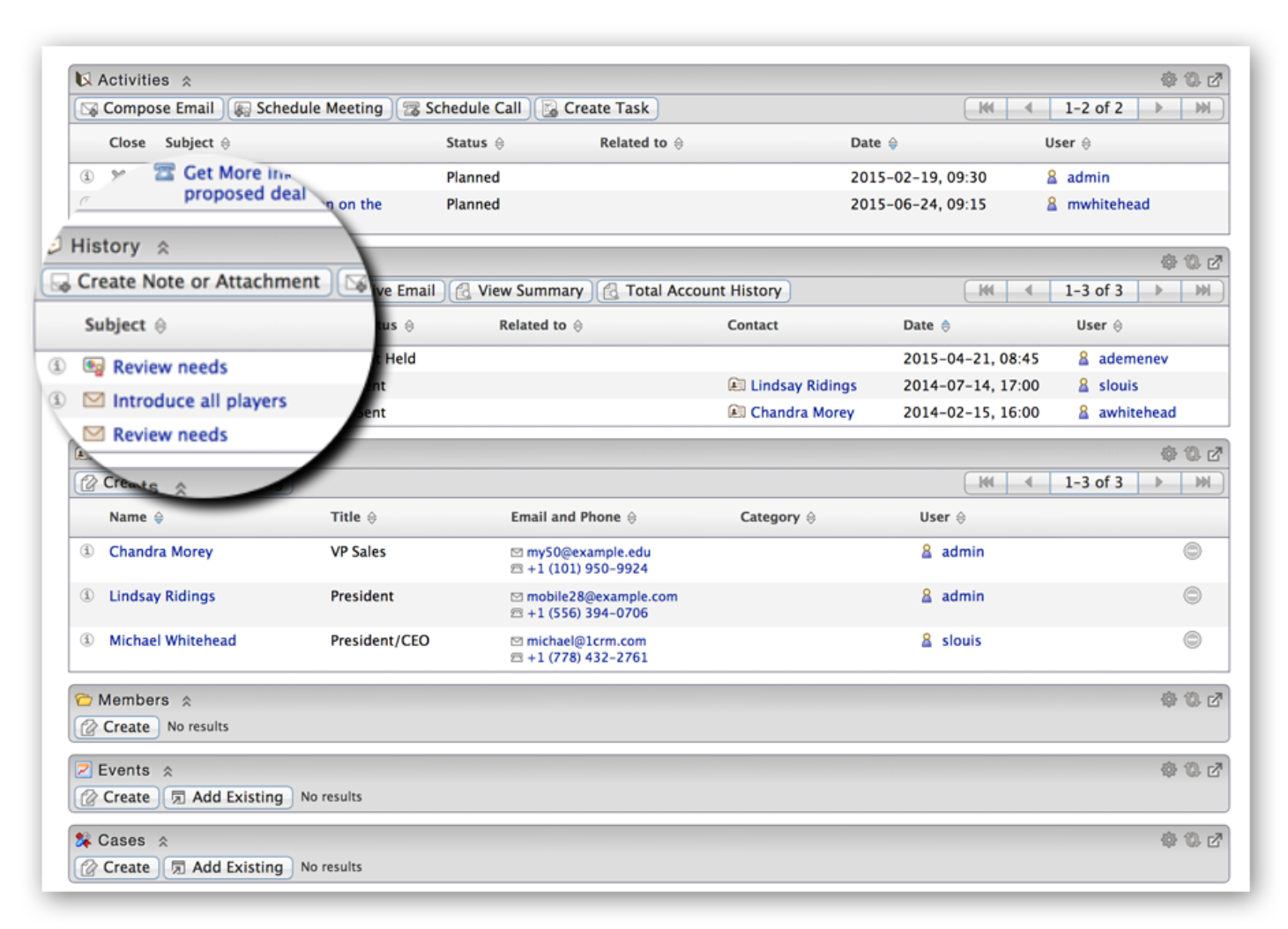
Task: Click the refresh icon on the History panel
Action: [x=1194, y=262]
